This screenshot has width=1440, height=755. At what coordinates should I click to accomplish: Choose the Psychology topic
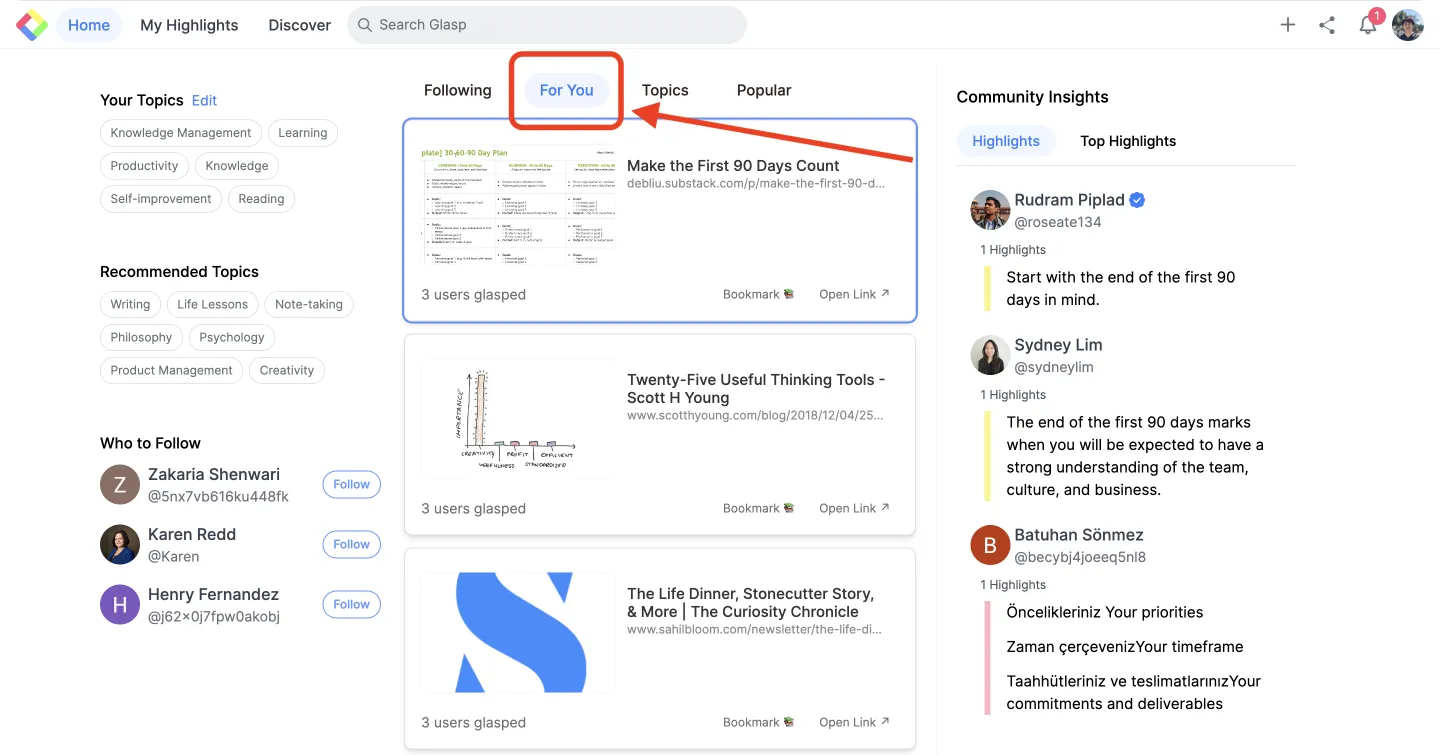[232, 337]
